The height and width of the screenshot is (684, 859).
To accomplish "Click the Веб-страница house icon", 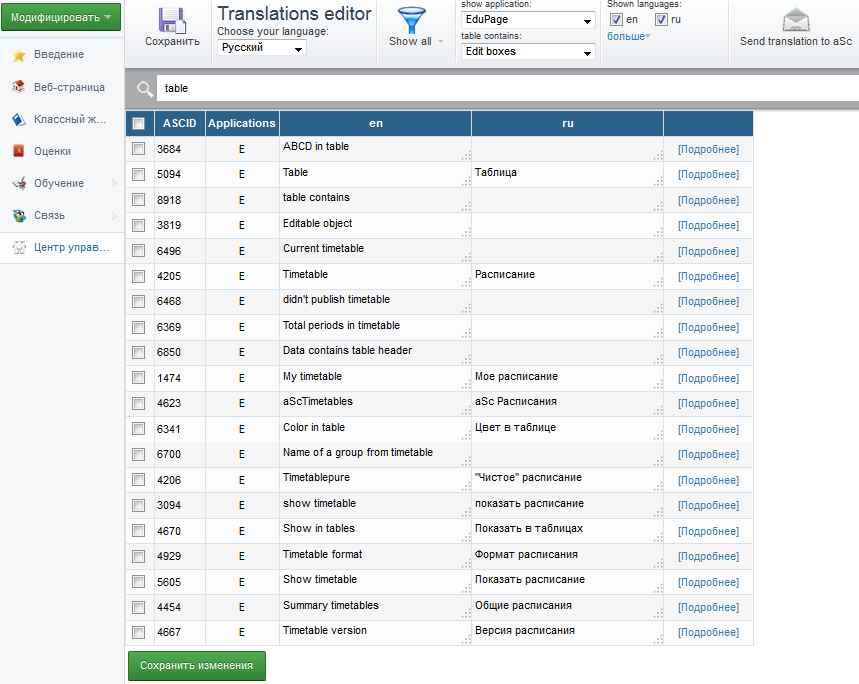I will pyautogui.click(x=19, y=87).
